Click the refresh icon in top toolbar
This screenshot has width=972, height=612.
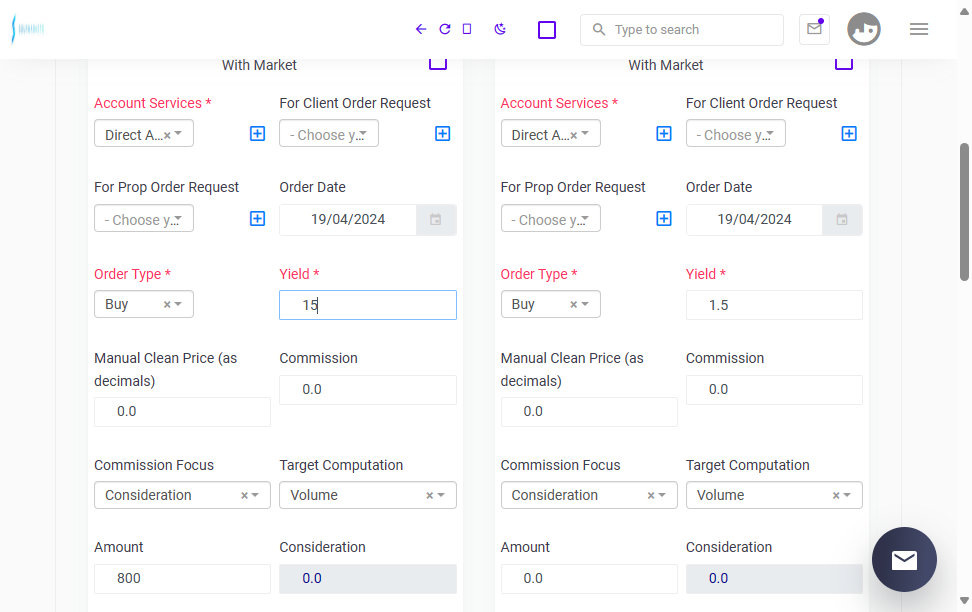coord(444,29)
